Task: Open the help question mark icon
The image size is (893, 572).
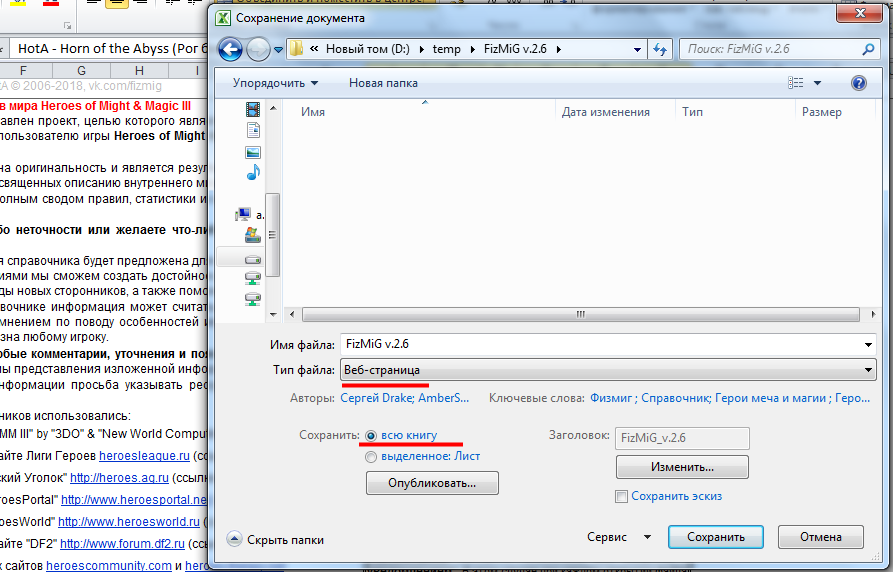Action: (858, 83)
